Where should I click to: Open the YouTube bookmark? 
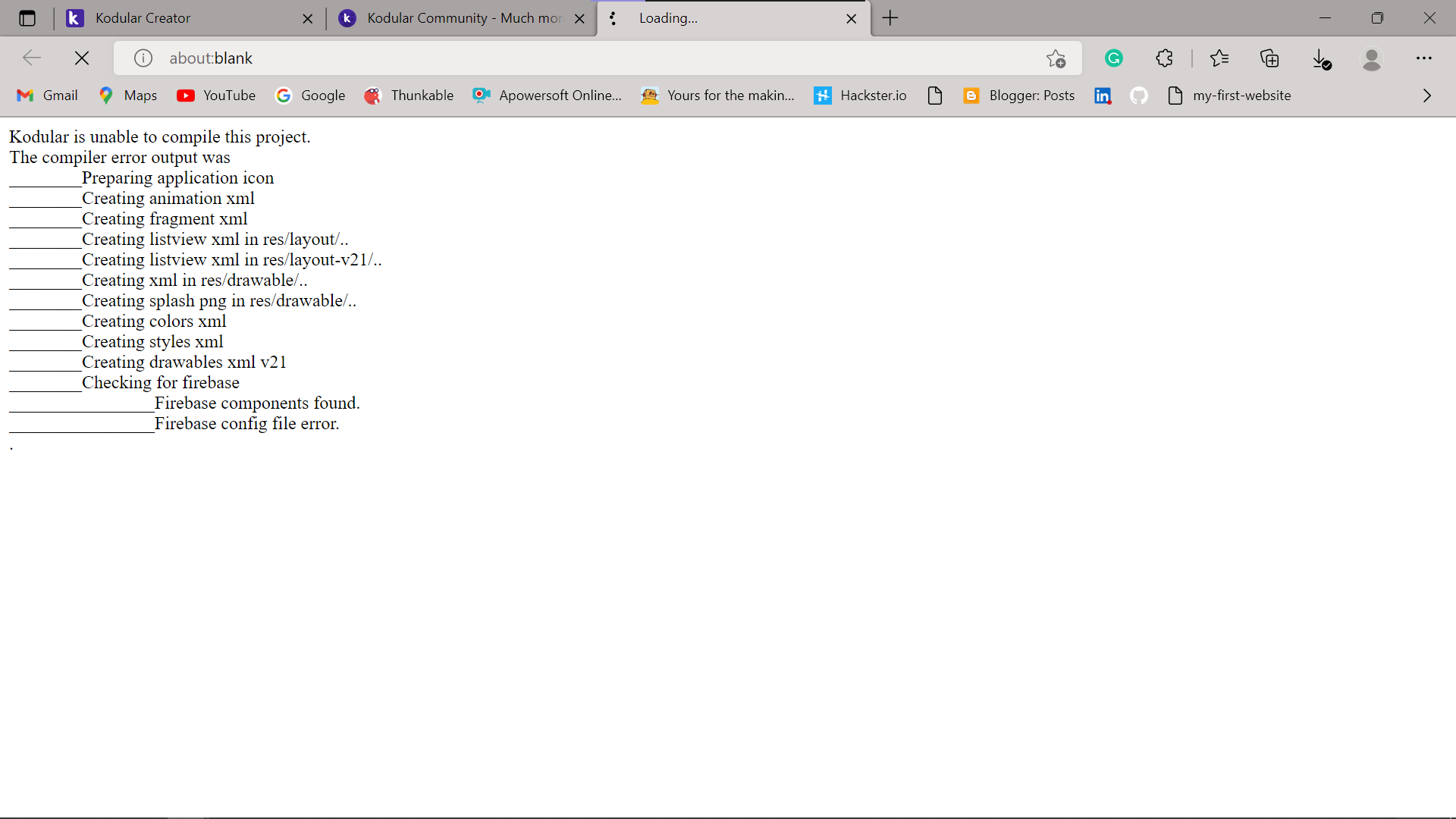[x=216, y=96]
